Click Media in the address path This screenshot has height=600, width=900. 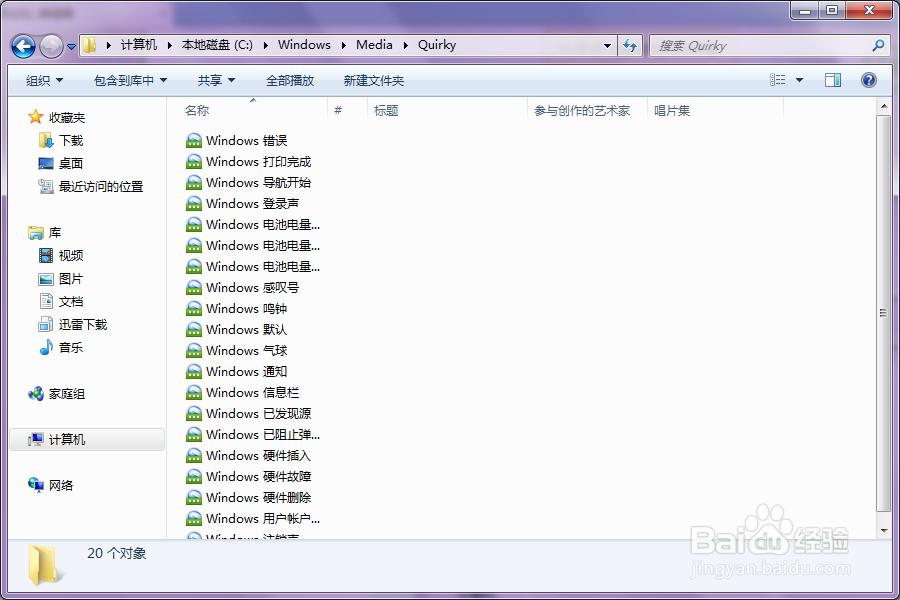click(374, 45)
